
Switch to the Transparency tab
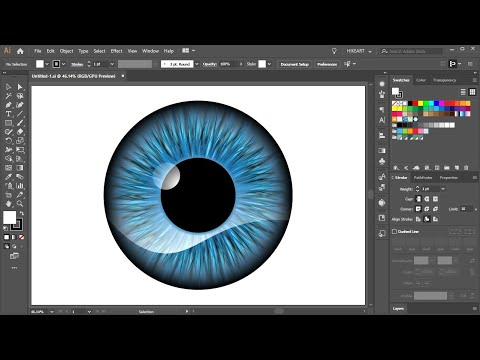(x=444, y=80)
